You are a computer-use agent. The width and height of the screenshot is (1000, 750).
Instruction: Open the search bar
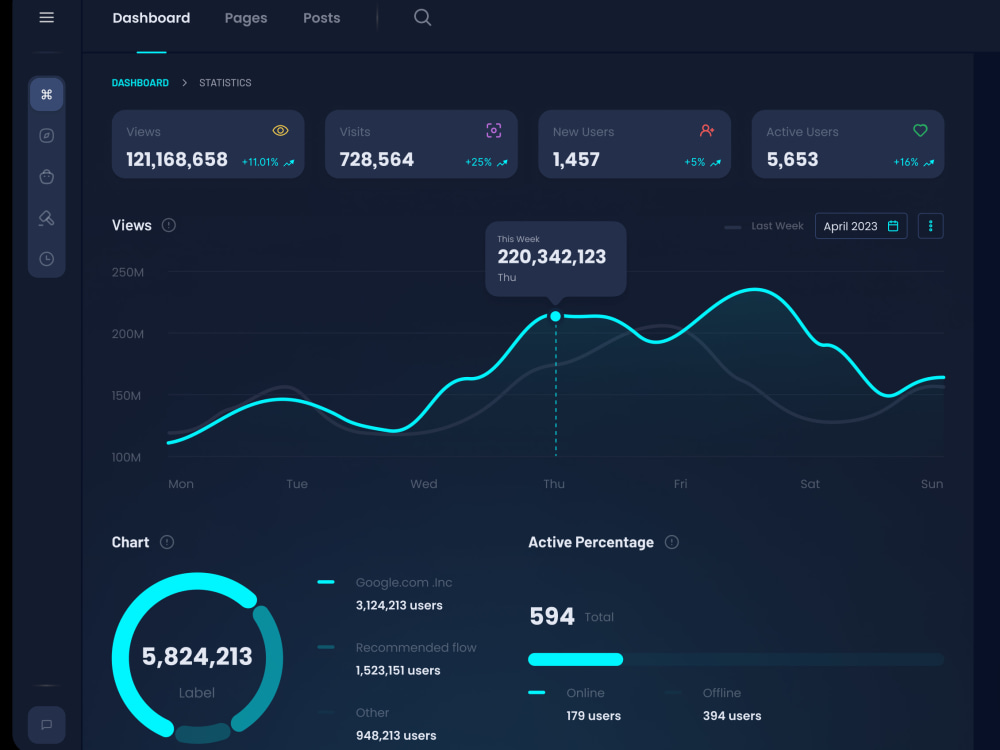tap(421, 17)
